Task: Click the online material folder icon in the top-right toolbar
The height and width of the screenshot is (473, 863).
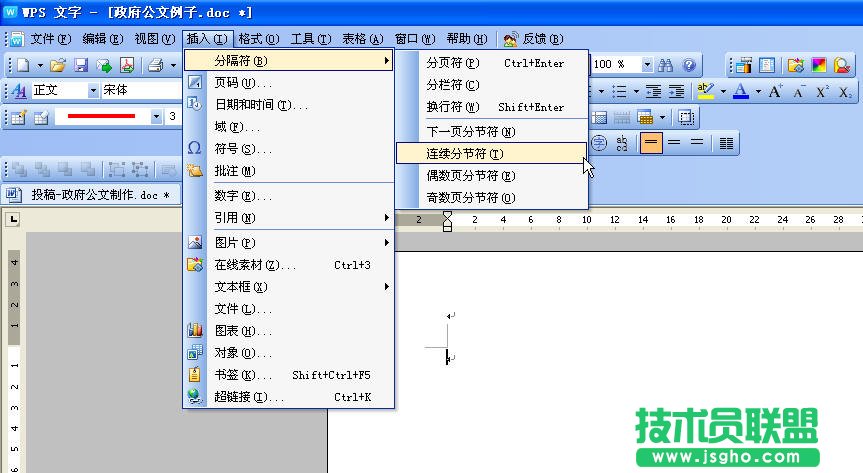Action: [796, 66]
